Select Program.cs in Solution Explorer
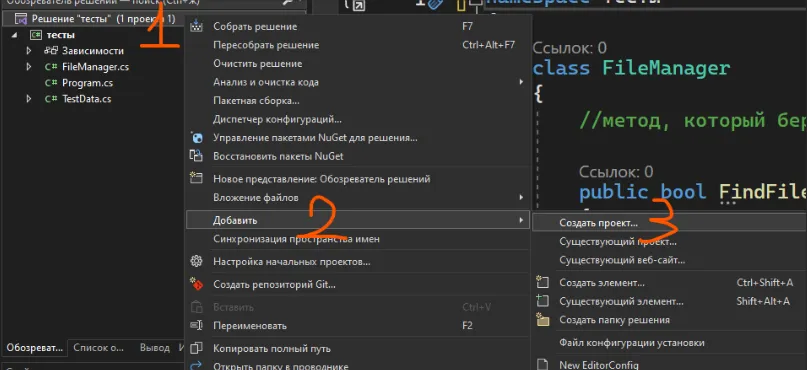This screenshot has height=370, width=807. (87, 83)
